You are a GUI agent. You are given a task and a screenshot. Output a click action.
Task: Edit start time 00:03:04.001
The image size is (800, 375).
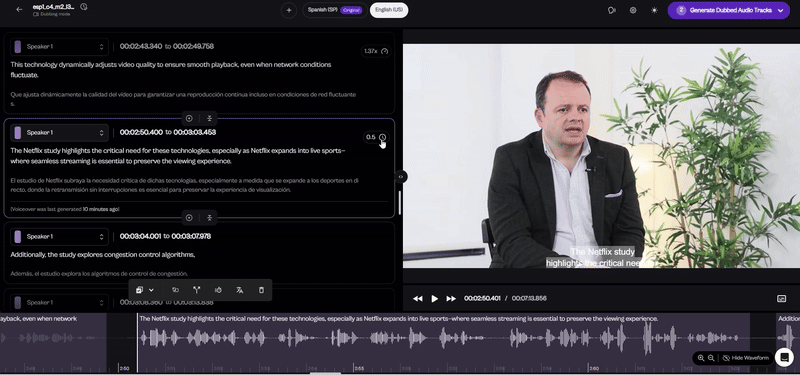click(x=140, y=237)
